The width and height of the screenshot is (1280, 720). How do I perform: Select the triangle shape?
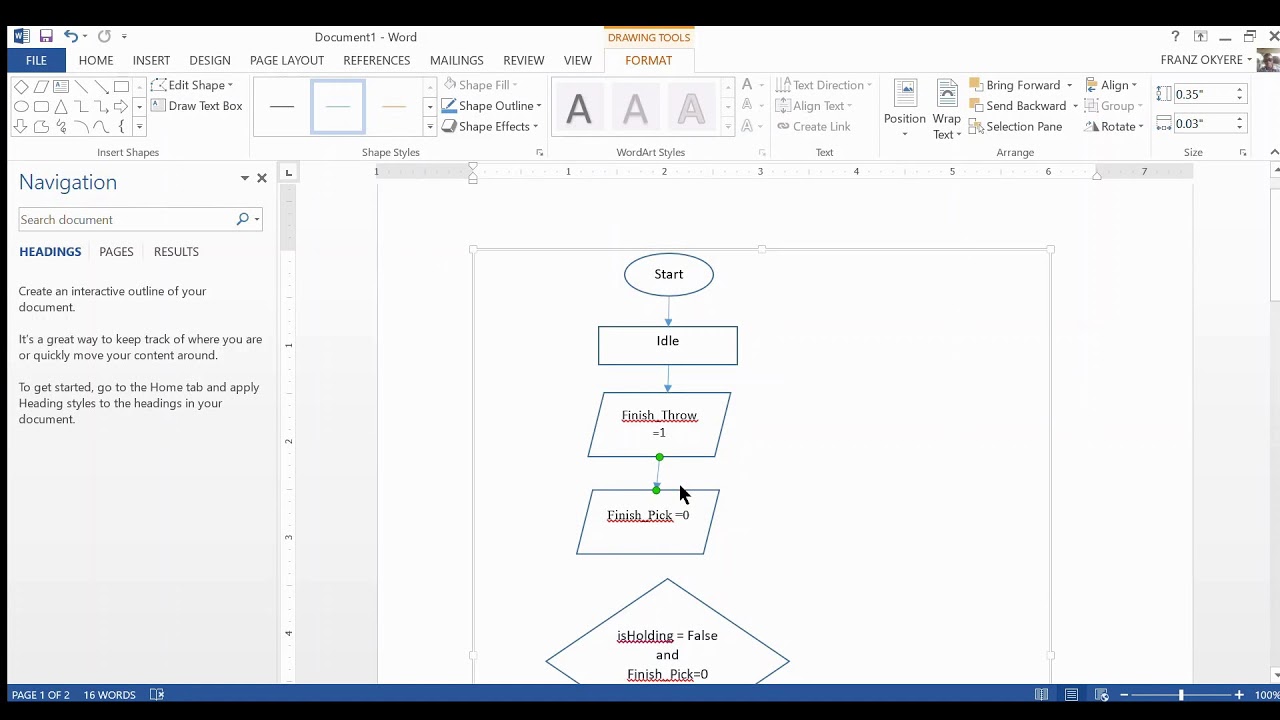(61, 106)
